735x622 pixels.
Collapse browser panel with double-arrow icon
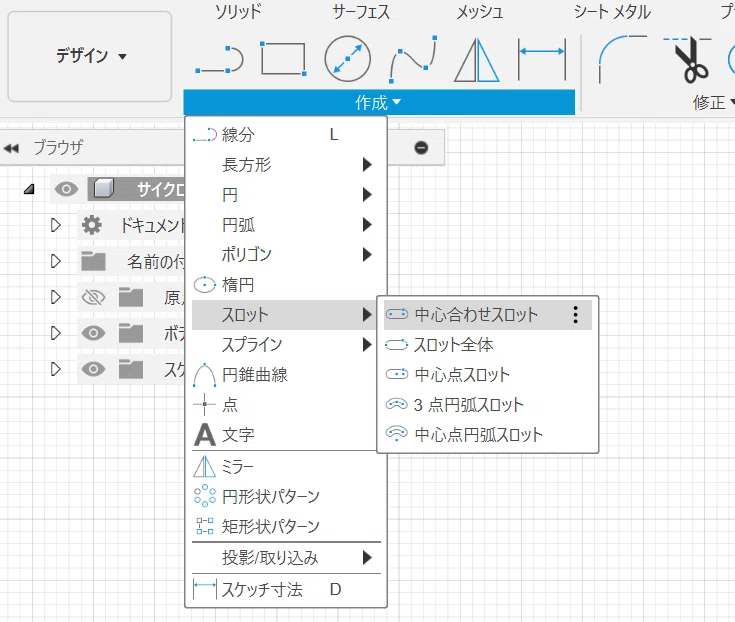coord(11,148)
